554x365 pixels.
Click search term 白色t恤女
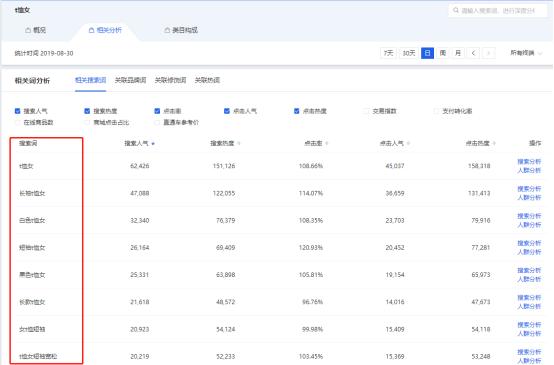tap(32, 220)
